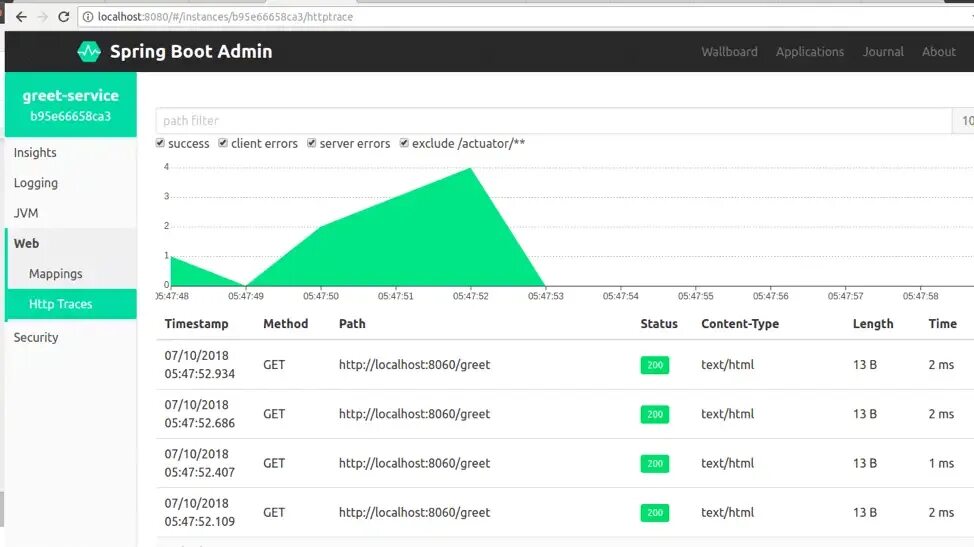This screenshot has height=547, width=974.
Task: Open Applications in the top navigation
Action: [809, 52]
